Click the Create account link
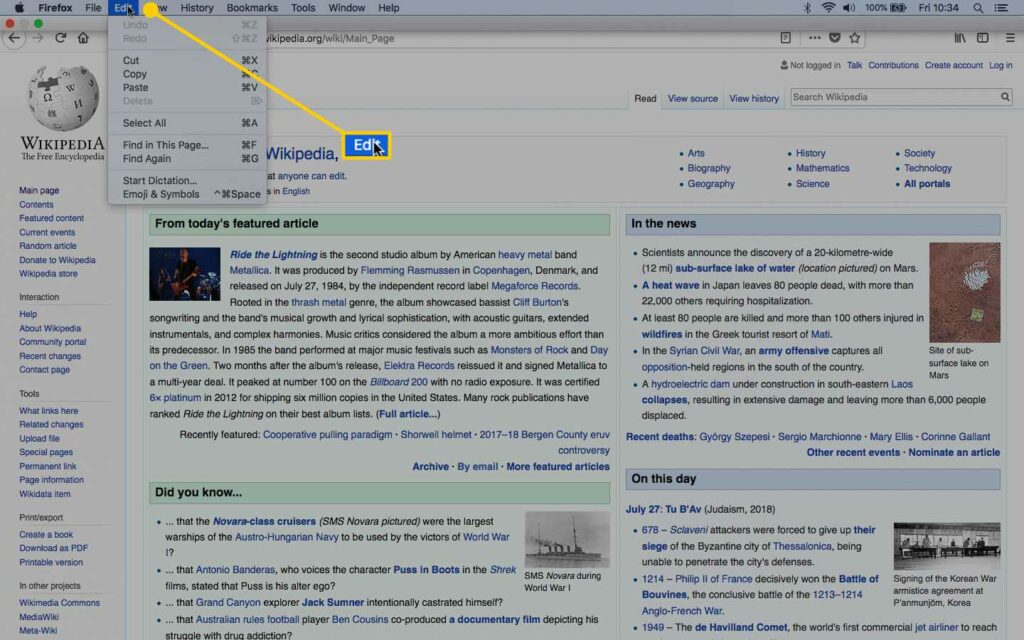 953,65
